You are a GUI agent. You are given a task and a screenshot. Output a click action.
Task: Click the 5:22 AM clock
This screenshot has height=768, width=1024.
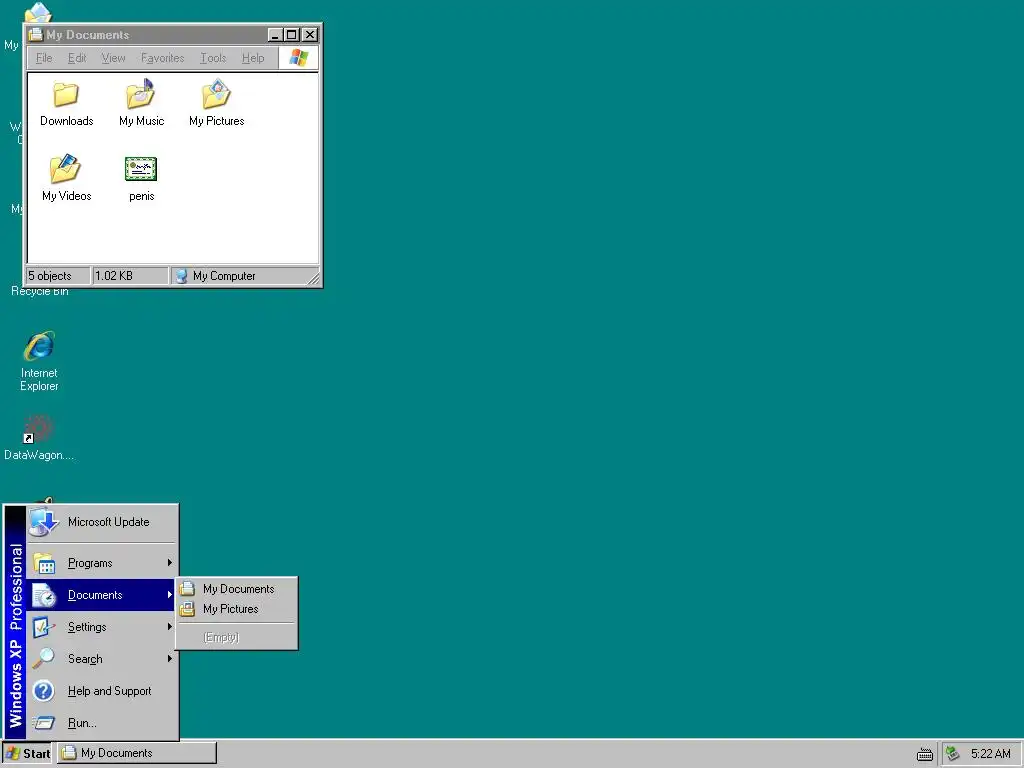click(990, 754)
